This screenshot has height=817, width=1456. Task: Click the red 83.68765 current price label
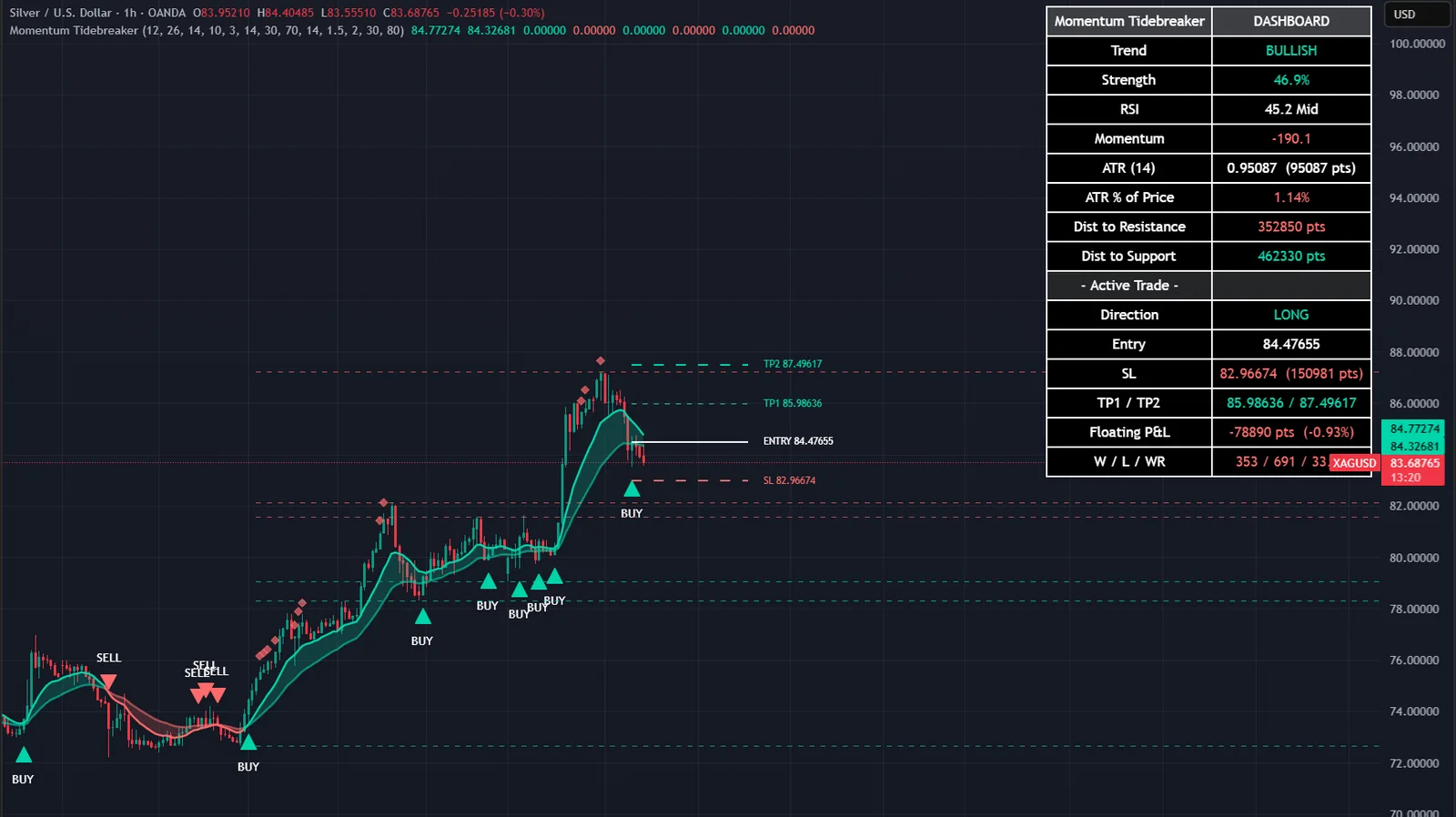1415,463
